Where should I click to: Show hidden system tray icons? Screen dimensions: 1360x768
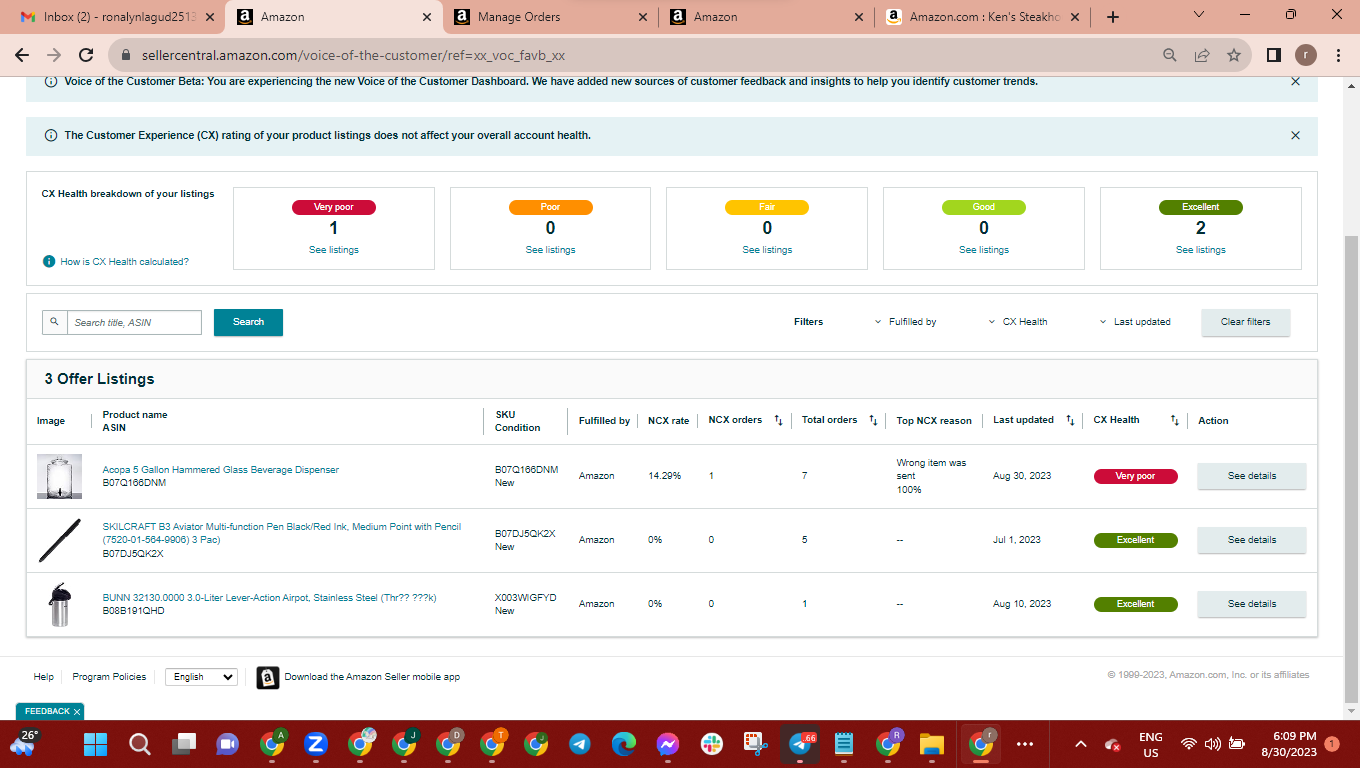[1080, 744]
